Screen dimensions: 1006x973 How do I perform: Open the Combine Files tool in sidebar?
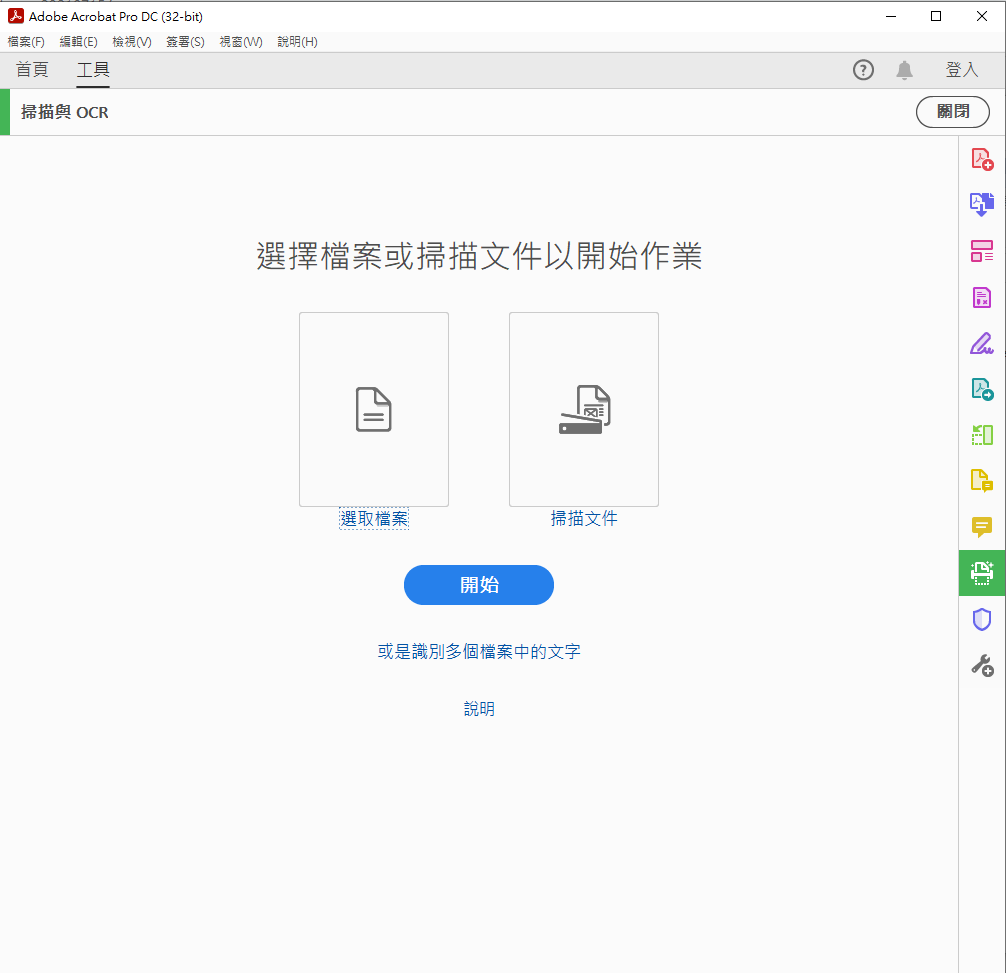coord(982,204)
